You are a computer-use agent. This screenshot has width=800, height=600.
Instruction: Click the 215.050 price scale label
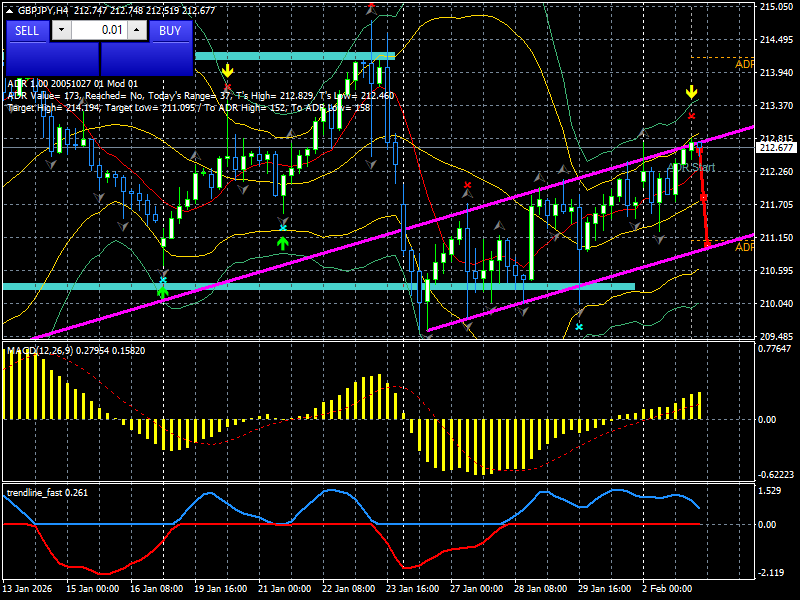click(x=776, y=7)
